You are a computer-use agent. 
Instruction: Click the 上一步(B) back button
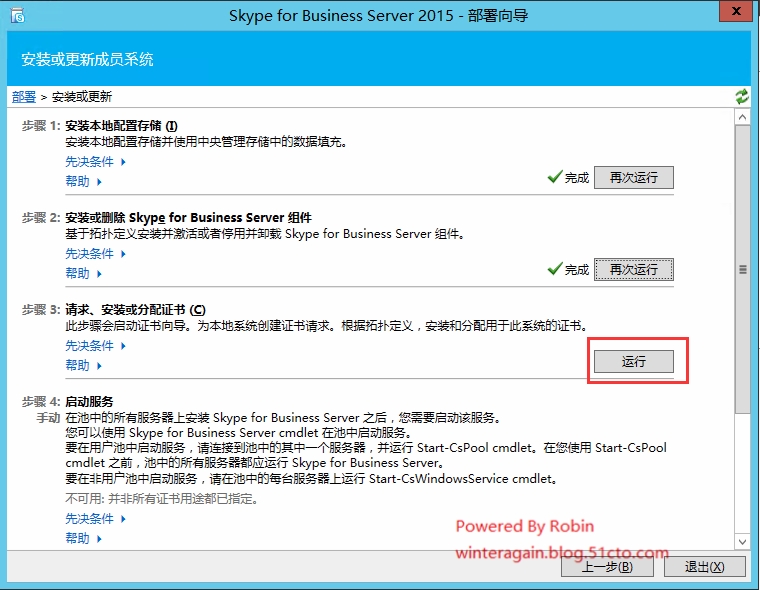click(607, 566)
